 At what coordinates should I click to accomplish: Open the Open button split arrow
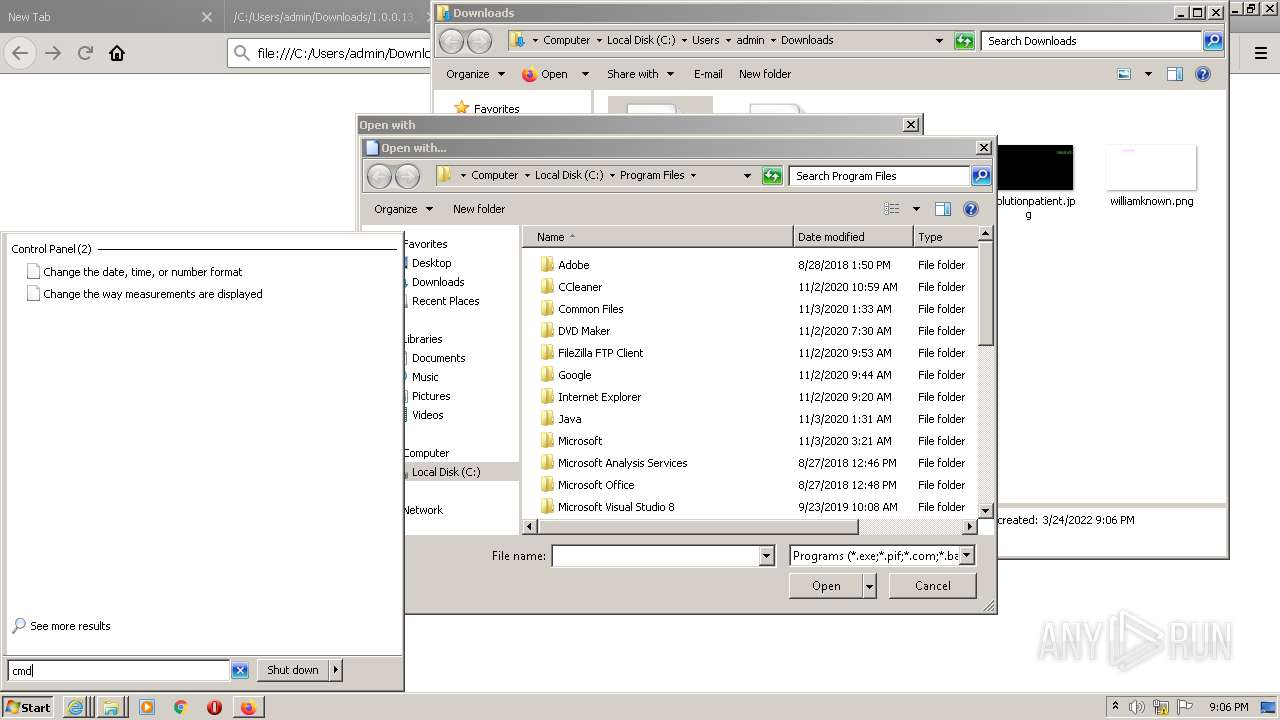click(x=870, y=586)
